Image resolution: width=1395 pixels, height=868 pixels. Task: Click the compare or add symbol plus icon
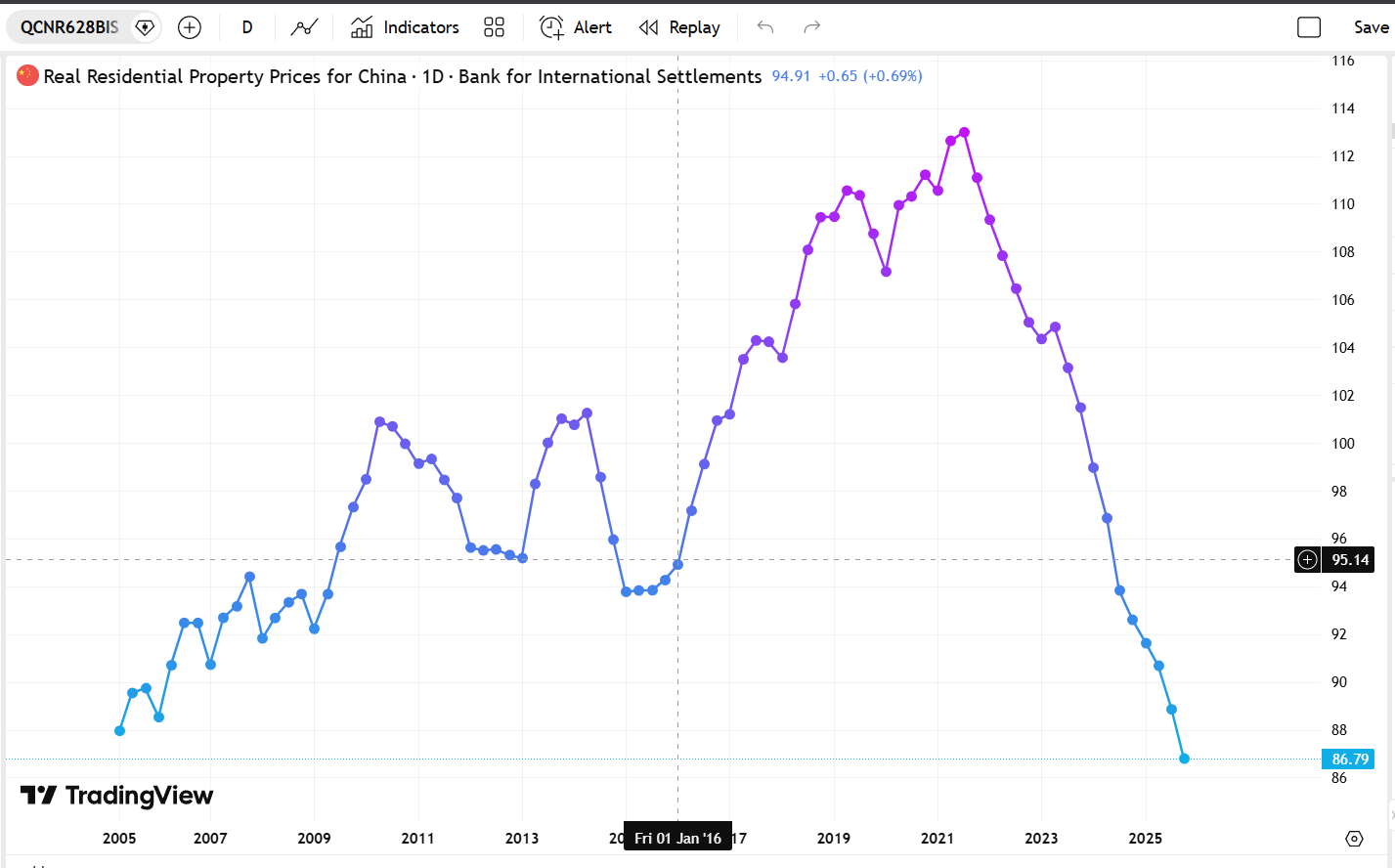pos(190,27)
